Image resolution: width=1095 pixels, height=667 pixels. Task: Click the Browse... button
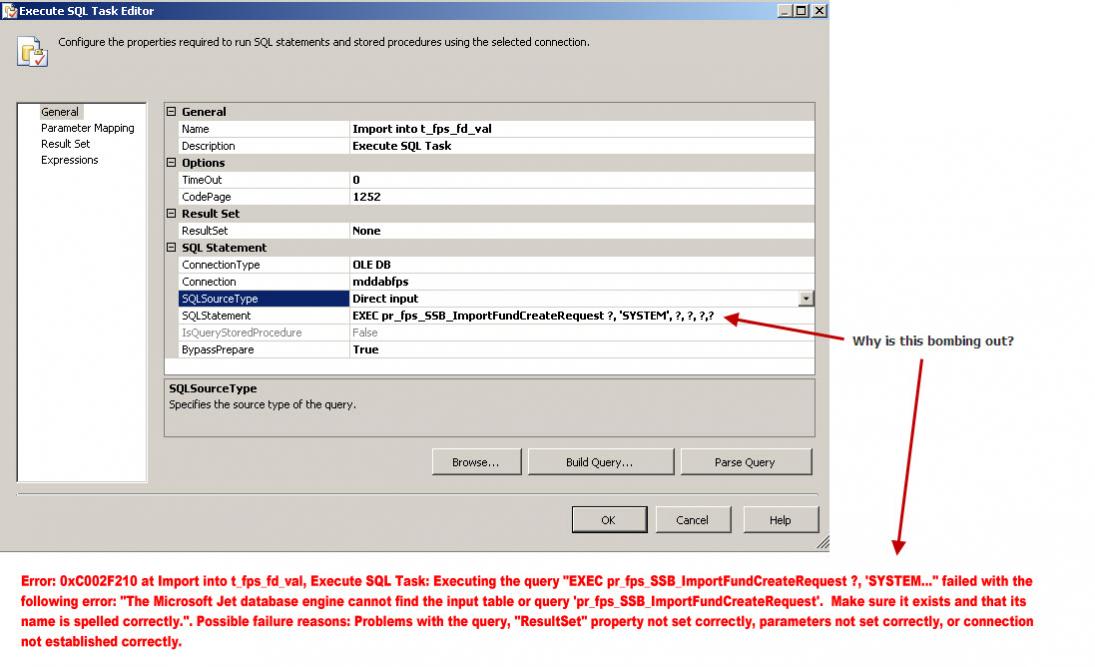coord(476,462)
